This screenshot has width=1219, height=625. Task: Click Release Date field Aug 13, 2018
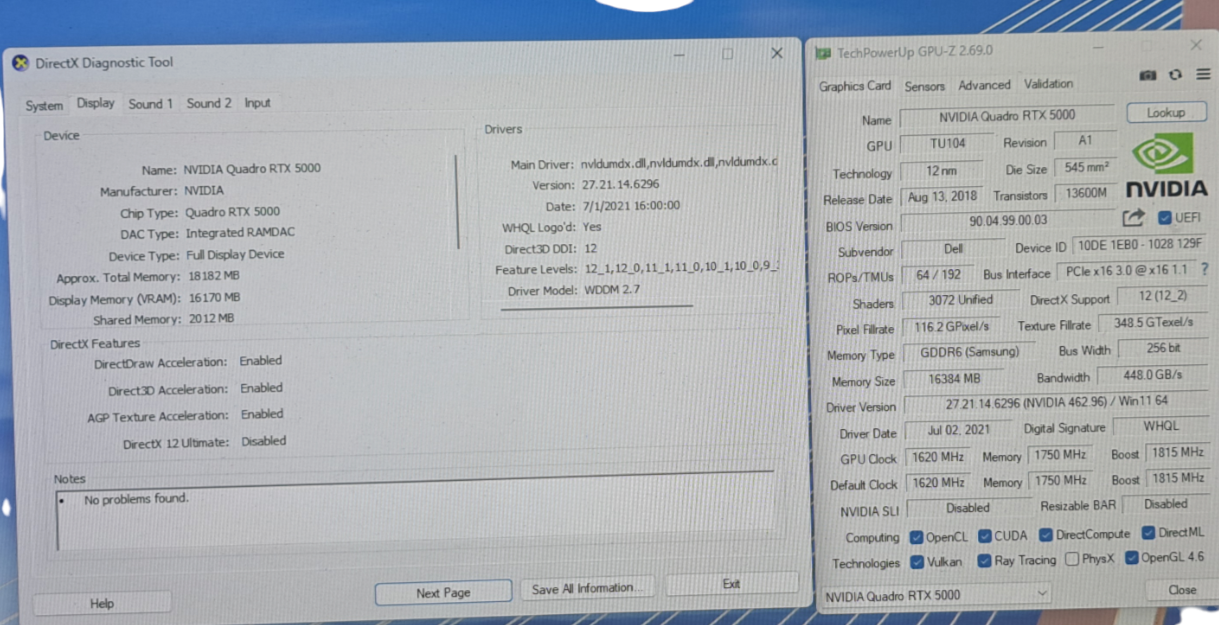943,198
